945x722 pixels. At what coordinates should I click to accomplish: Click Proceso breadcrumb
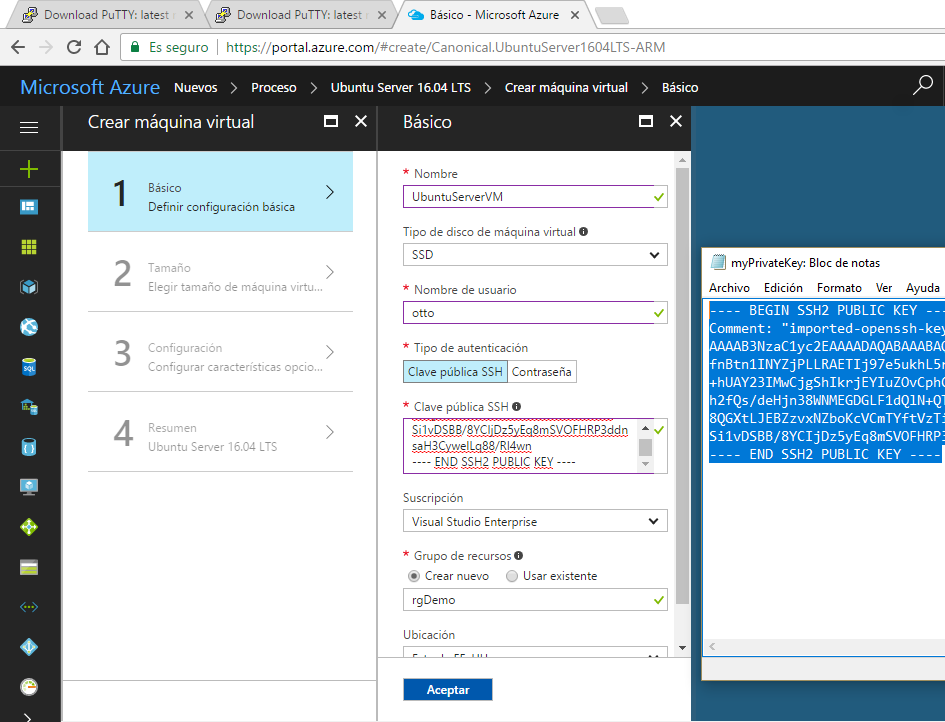(x=274, y=87)
